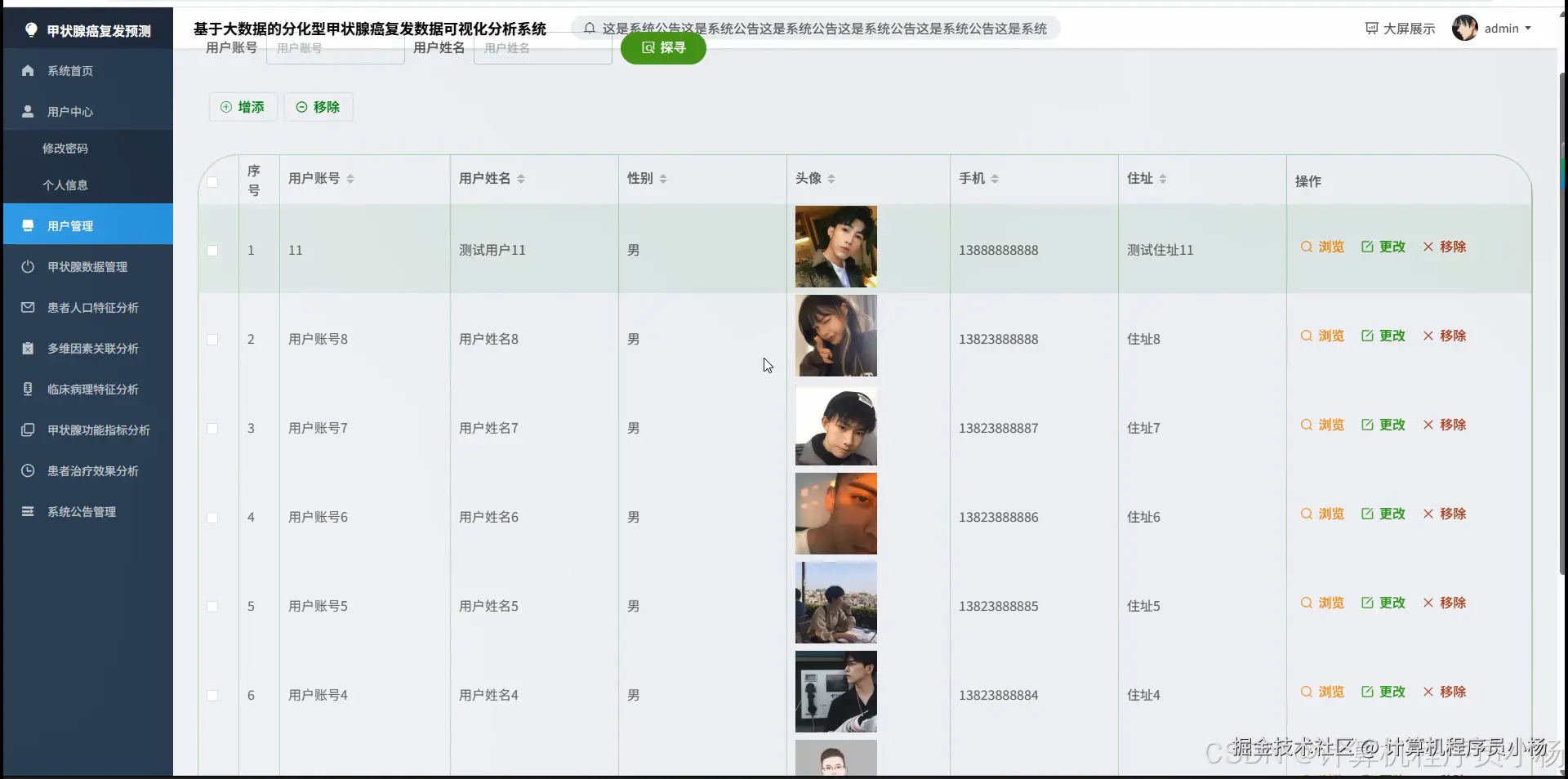The width and height of the screenshot is (1568, 779).
Task: Sort by 头像 column arrows
Action: tap(831, 179)
